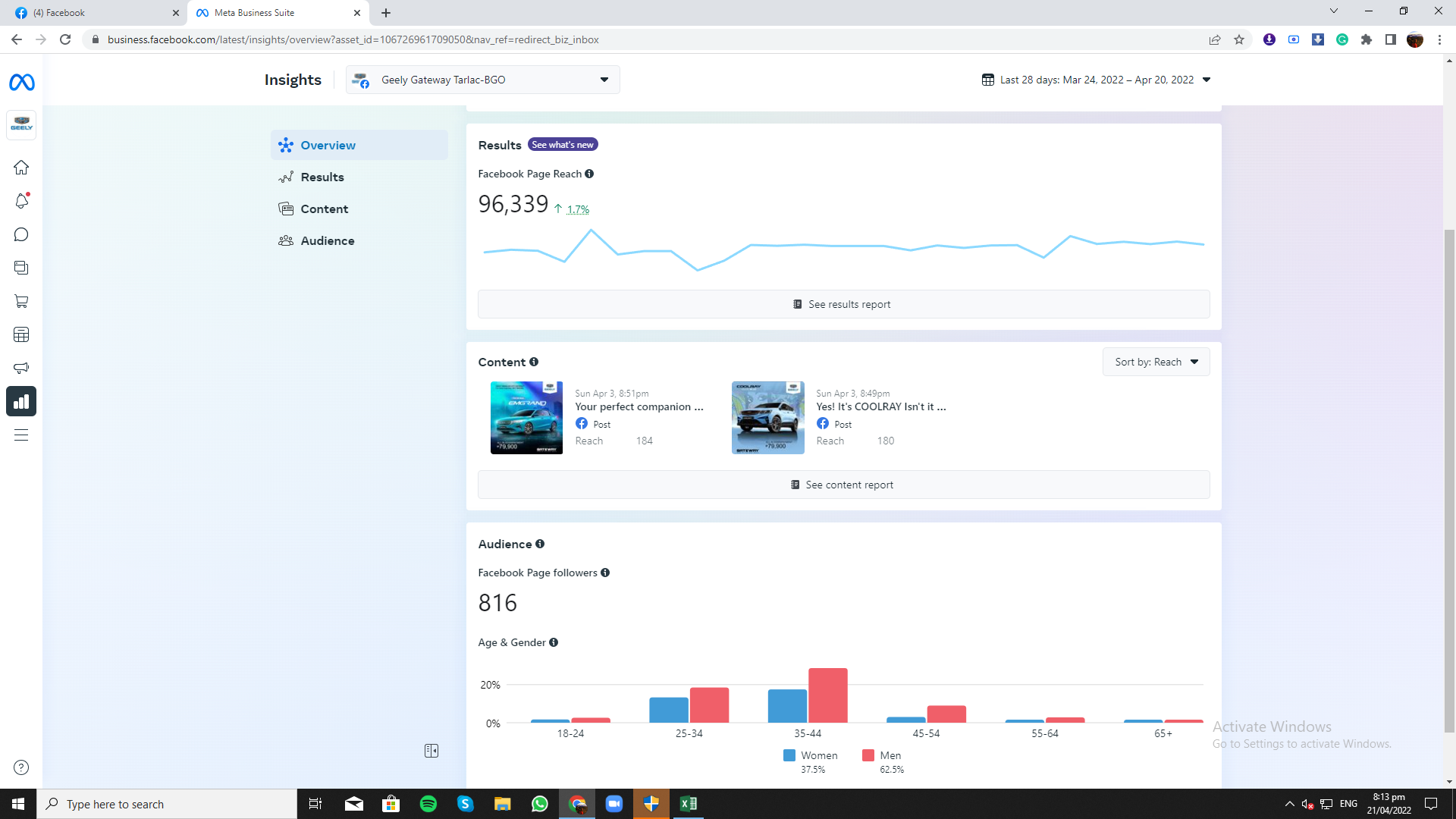Click info icon next to Content heading
The image size is (1456, 819).
pyautogui.click(x=534, y=362)
